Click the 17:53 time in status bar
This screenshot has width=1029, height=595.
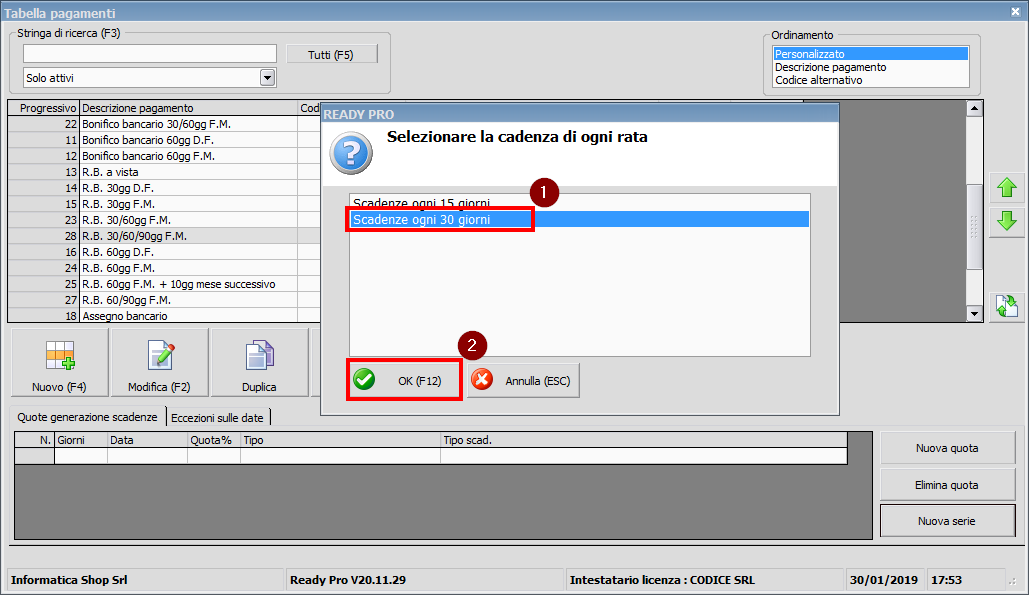tap(946, 580)
